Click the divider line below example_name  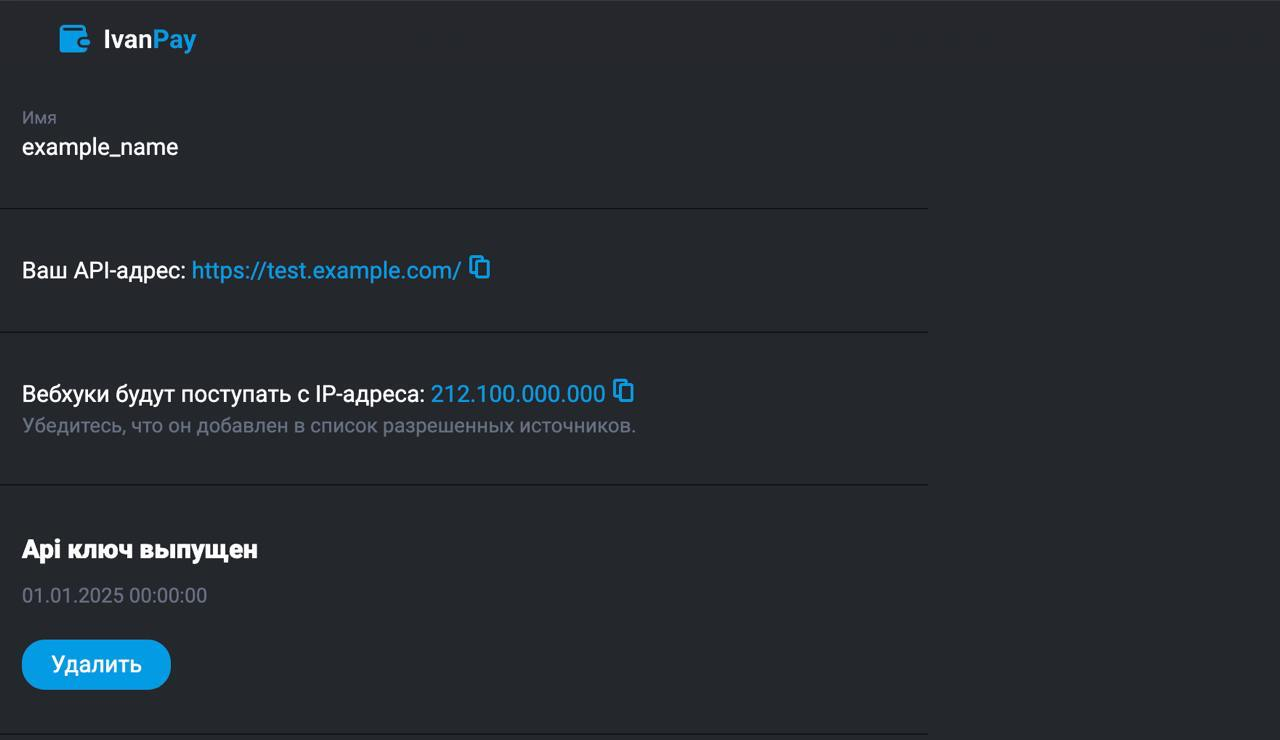464,208
